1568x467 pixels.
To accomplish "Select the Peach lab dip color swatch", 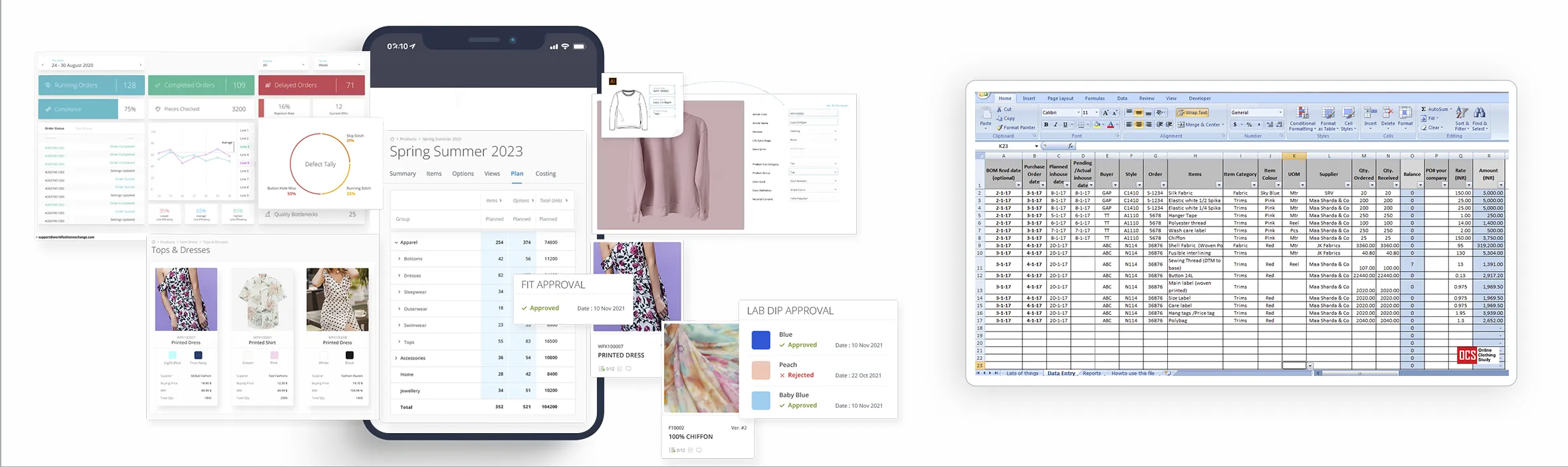I will (760, 370).
